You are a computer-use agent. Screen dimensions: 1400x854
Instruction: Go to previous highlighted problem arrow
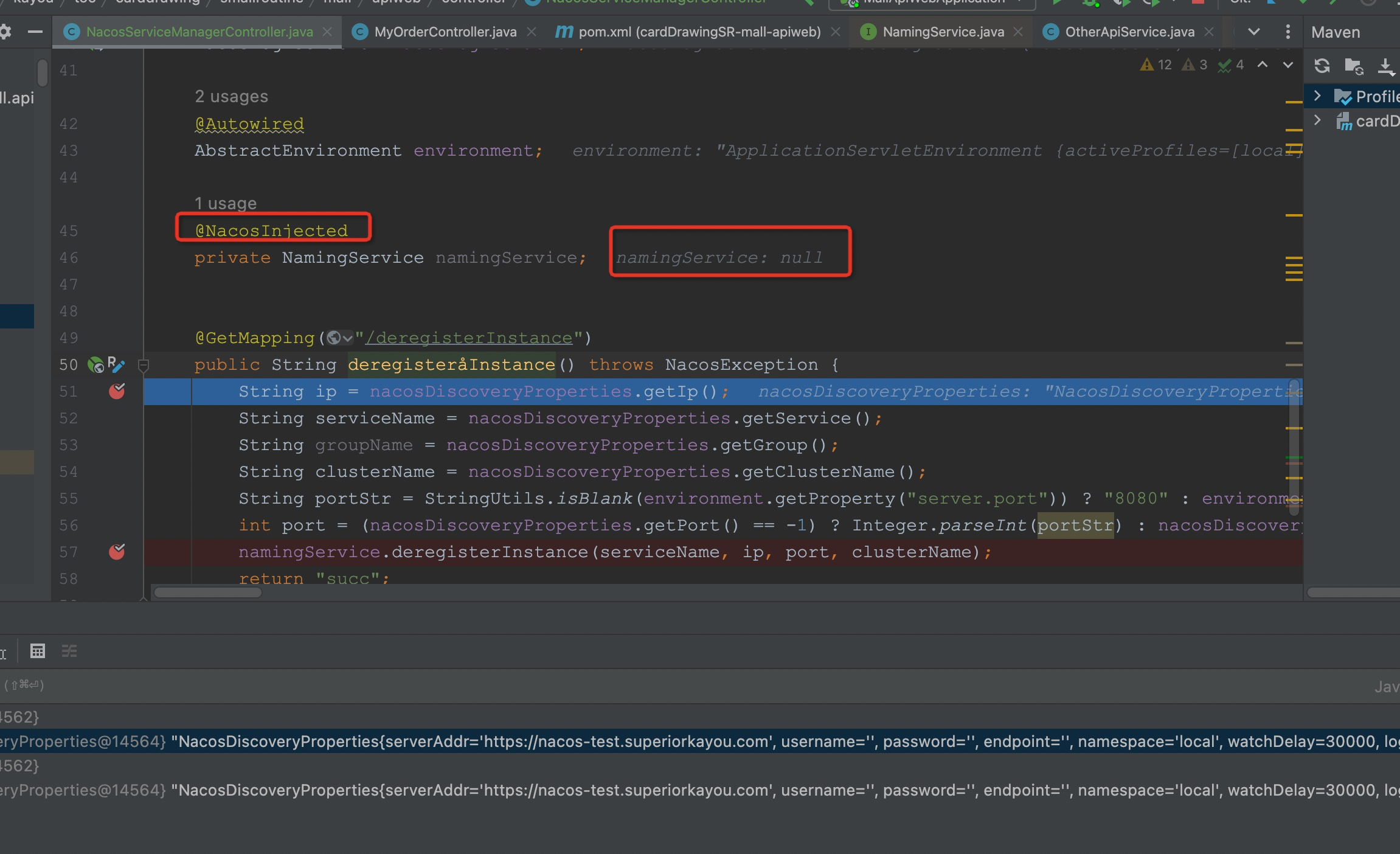click(x=1263, y=64)
